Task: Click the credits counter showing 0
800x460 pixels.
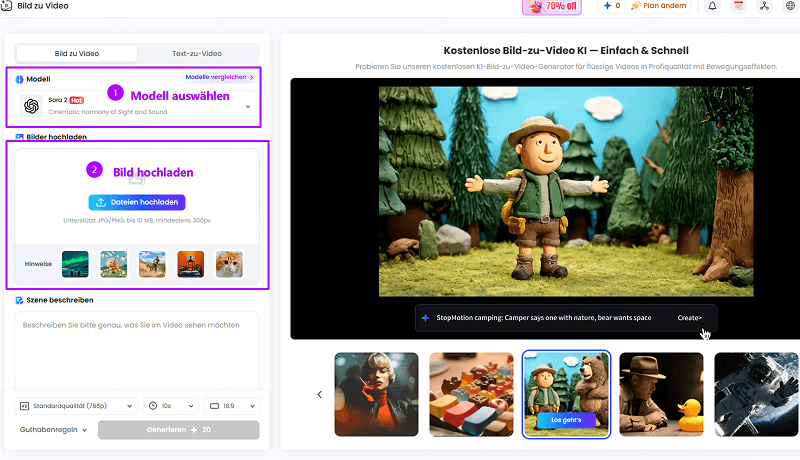Action: coord(612,6)
